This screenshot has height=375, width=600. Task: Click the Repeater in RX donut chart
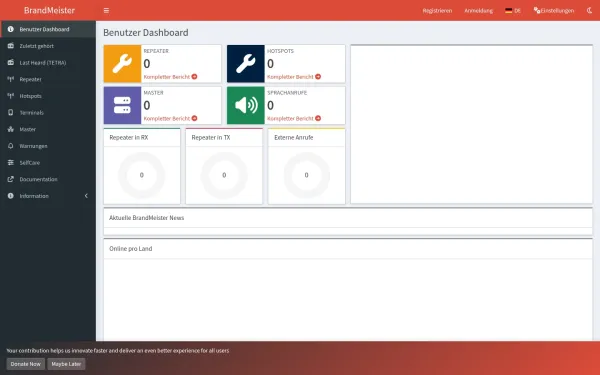click(x=142, y=175)
